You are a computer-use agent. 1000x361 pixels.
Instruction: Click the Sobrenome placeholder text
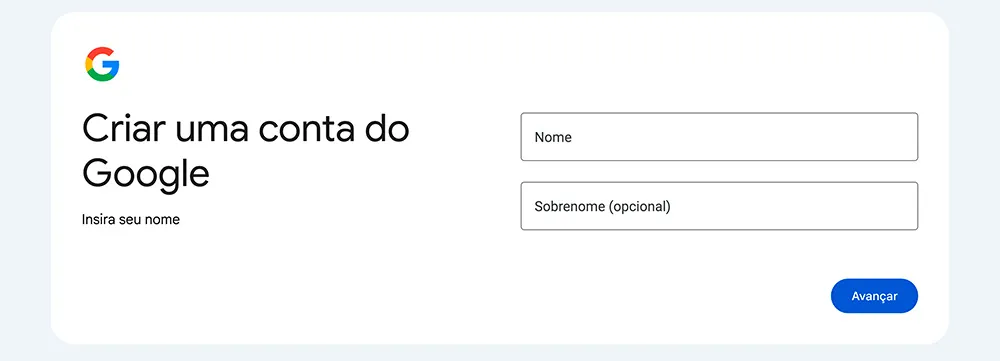[602, 207]
